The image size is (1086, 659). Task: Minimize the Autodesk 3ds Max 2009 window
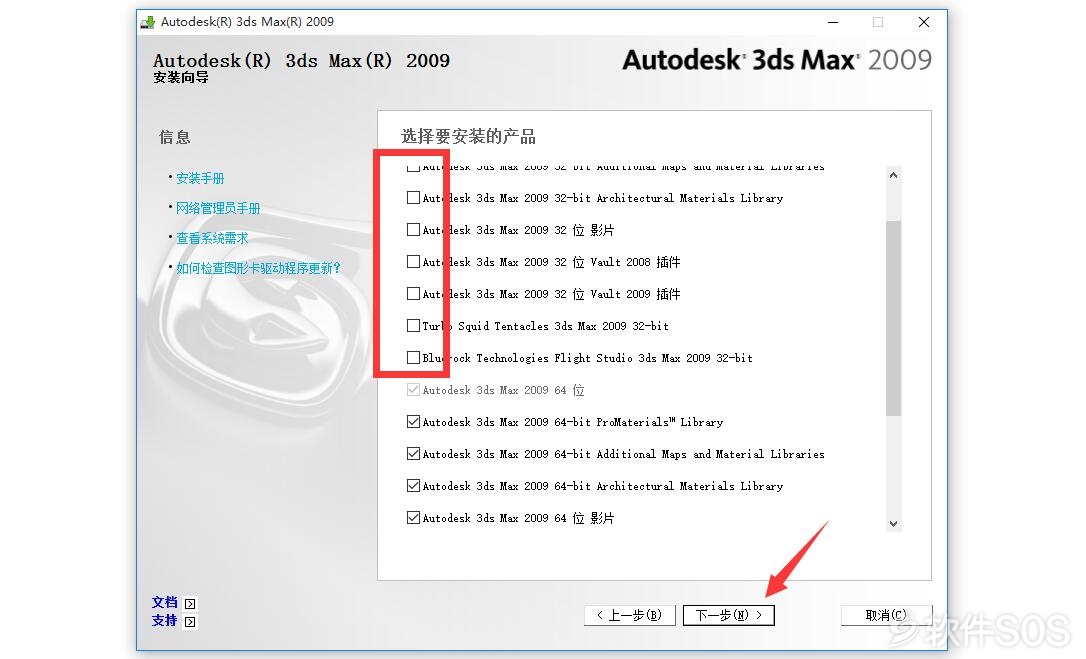(x=833, y=22)
